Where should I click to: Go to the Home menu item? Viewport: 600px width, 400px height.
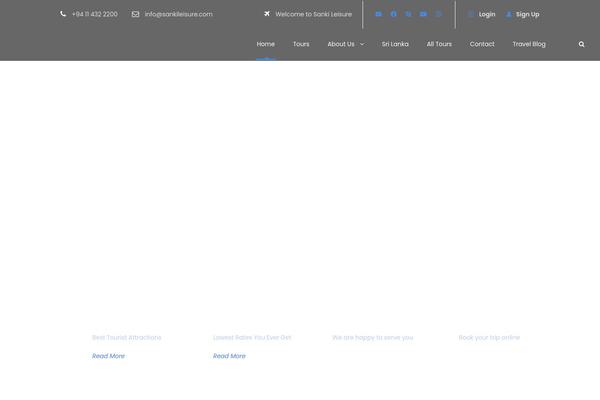point(266,44)
